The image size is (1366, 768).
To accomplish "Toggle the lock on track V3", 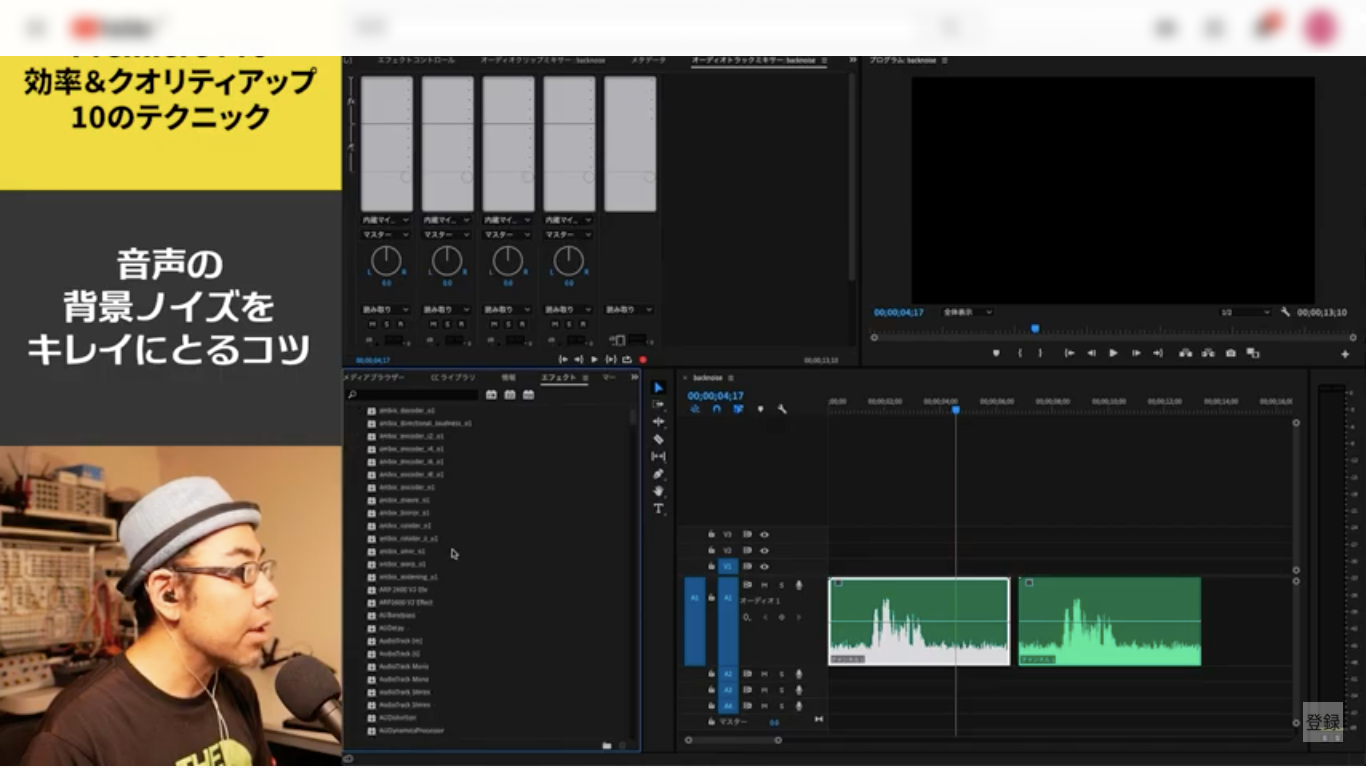I will pyautogui.click(x=711, y=534).
